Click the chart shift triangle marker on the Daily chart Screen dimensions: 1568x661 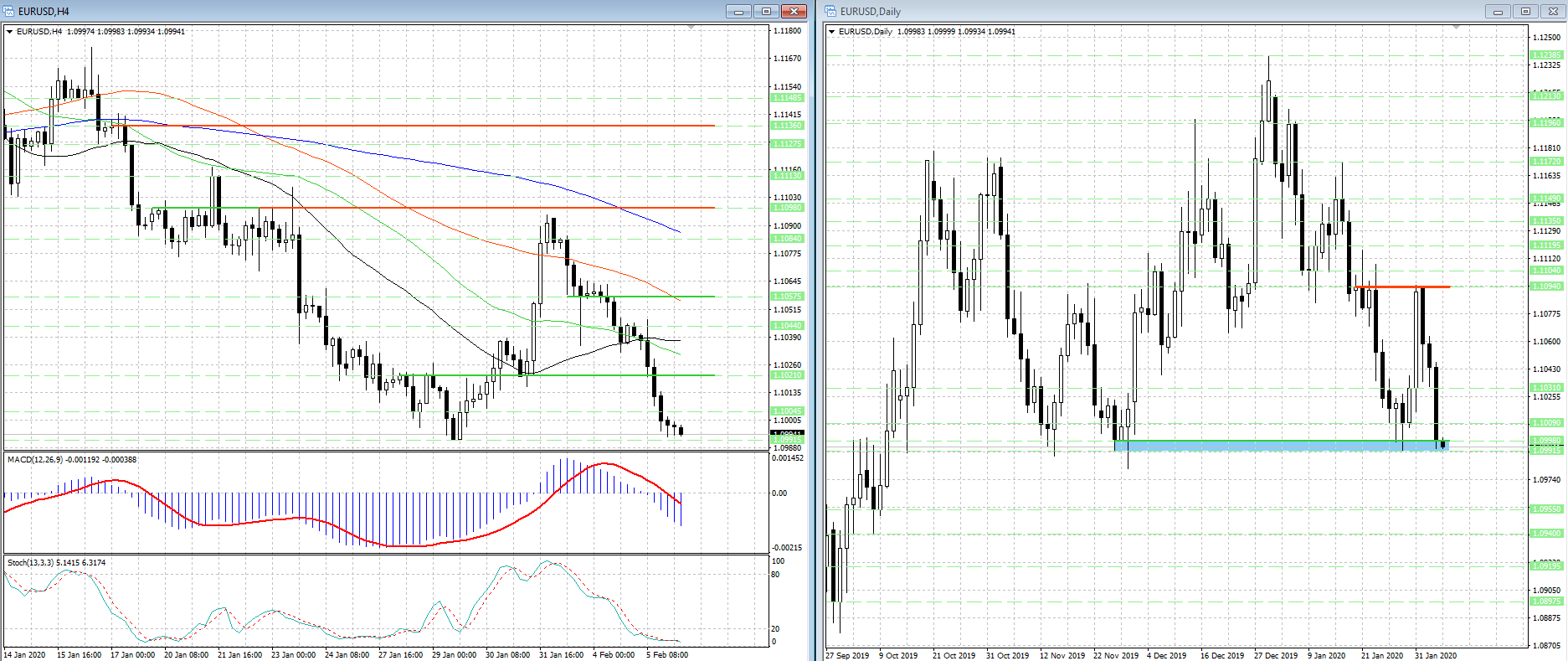coord(1457,28)
